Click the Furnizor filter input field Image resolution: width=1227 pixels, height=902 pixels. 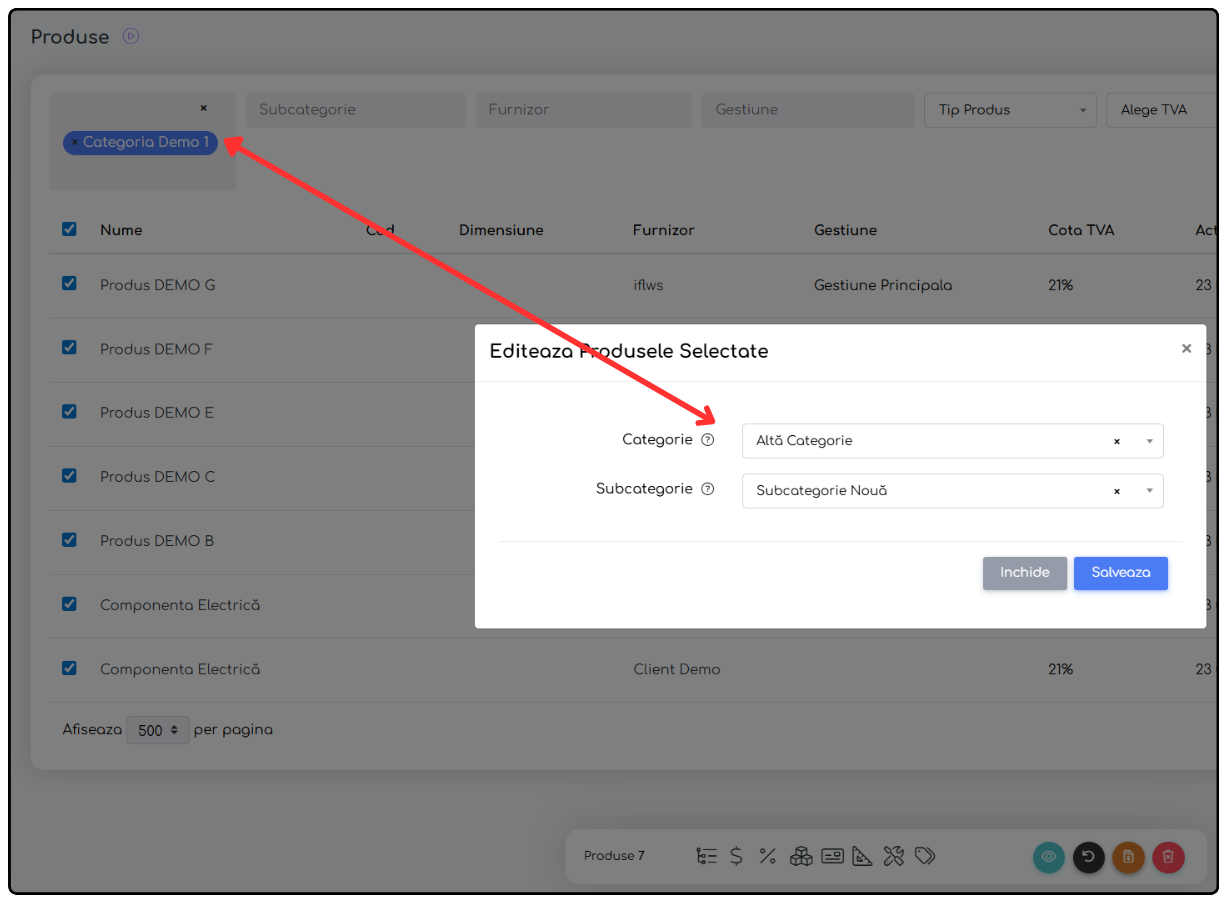[x=583, y=110]
